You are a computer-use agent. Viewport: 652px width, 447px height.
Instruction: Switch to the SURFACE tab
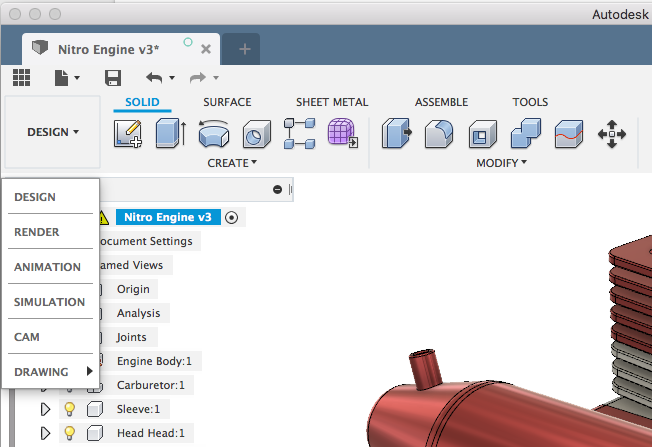[x=227, y=102]
